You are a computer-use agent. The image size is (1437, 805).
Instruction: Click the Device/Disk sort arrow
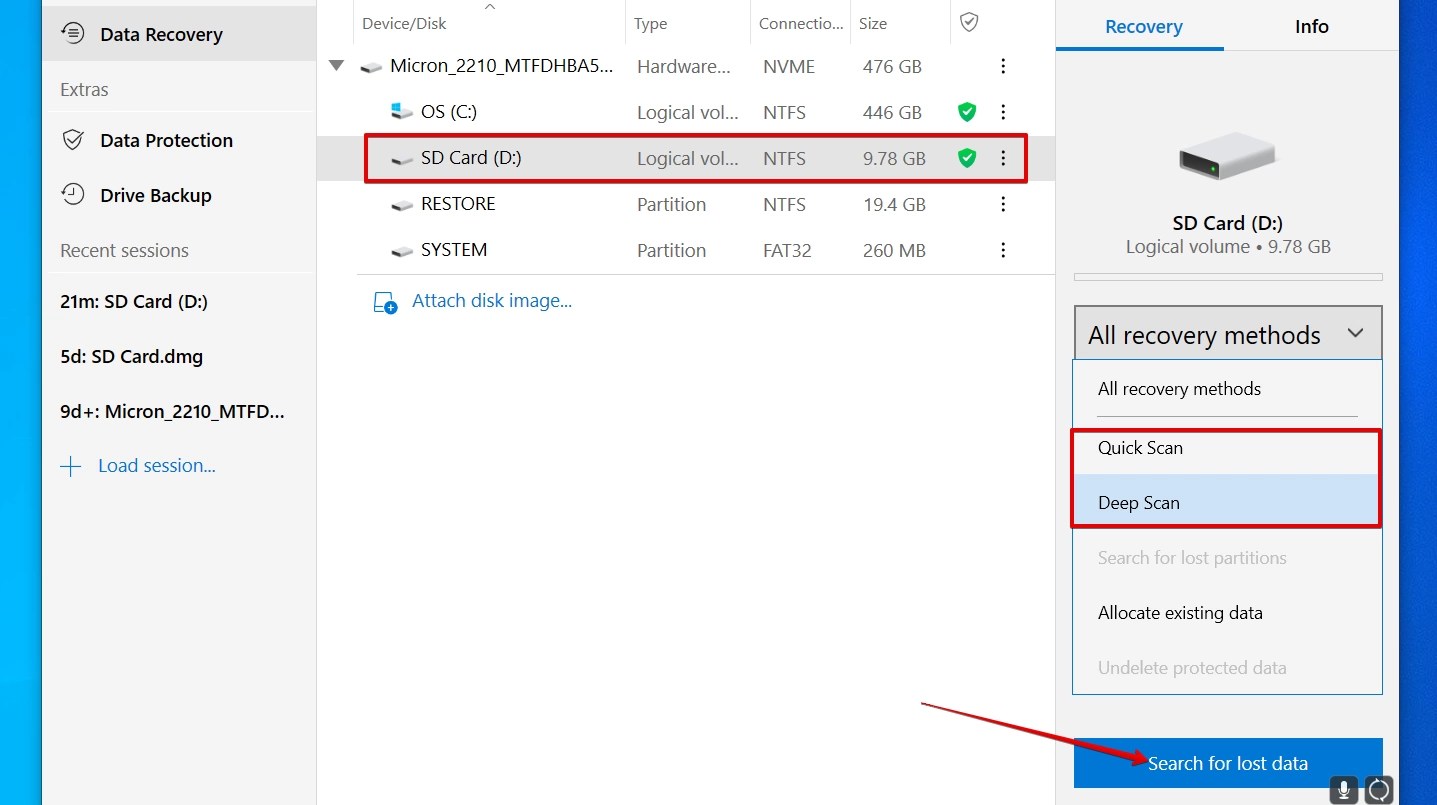pos(489,6)
